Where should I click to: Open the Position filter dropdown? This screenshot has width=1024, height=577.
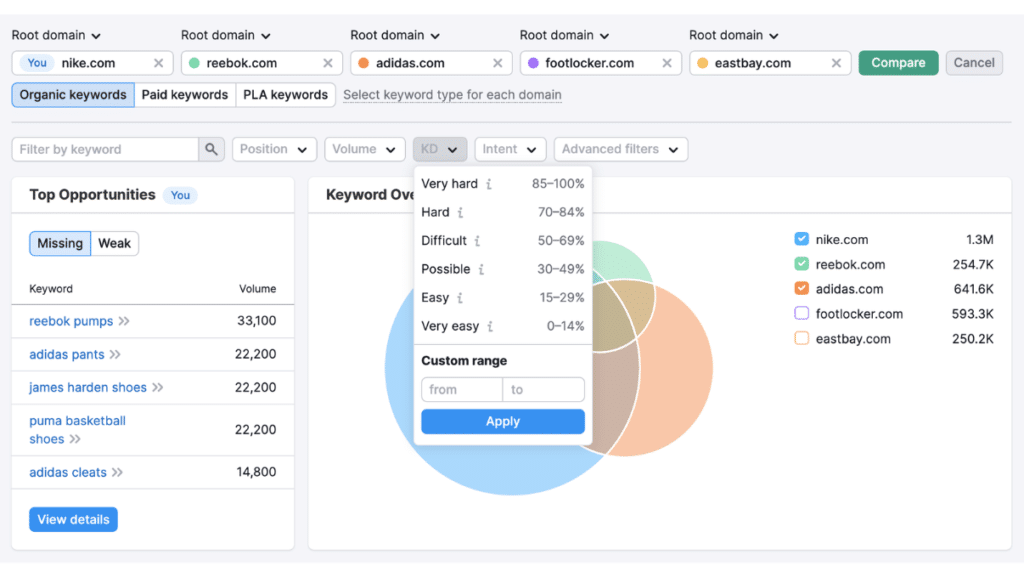[x=274, y=149]
